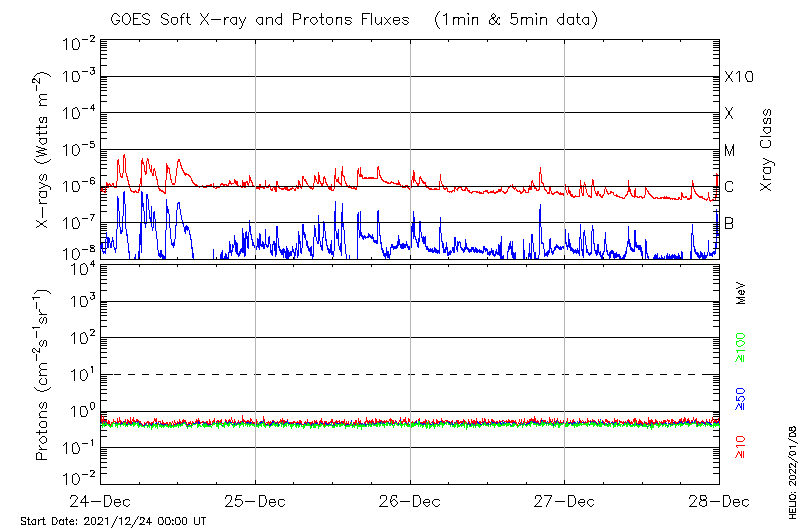Click the 28-Dec date label

coord(718,500)
